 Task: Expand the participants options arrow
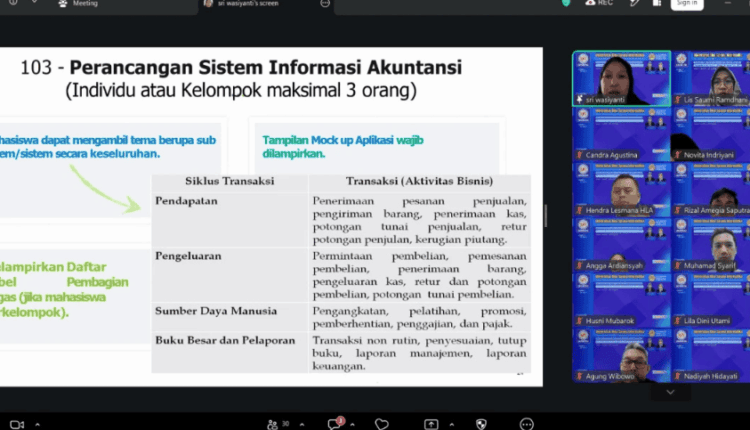click(x=302, y=424)
